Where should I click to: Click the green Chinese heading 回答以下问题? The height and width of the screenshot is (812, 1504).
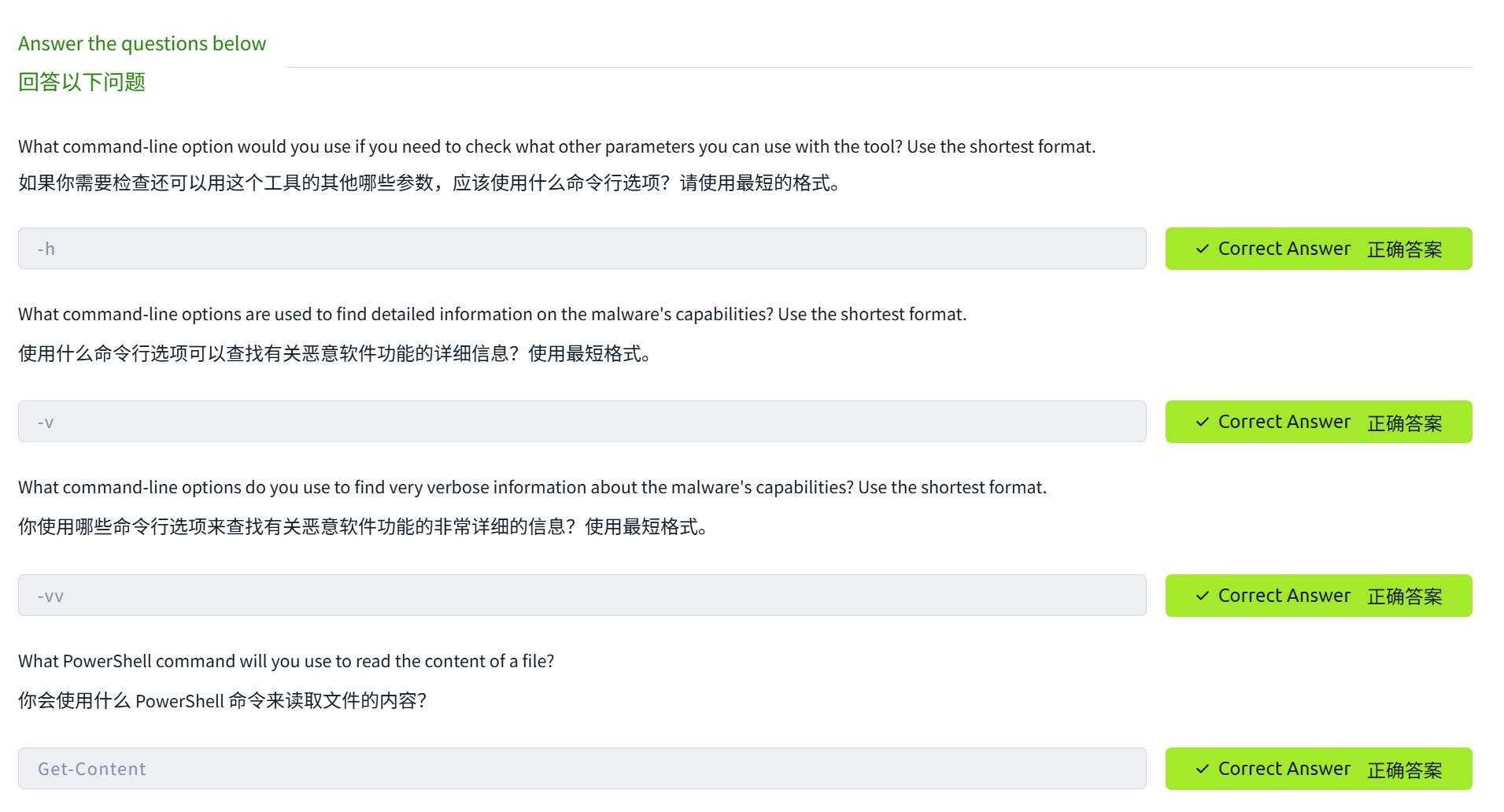tap(82, 83)
